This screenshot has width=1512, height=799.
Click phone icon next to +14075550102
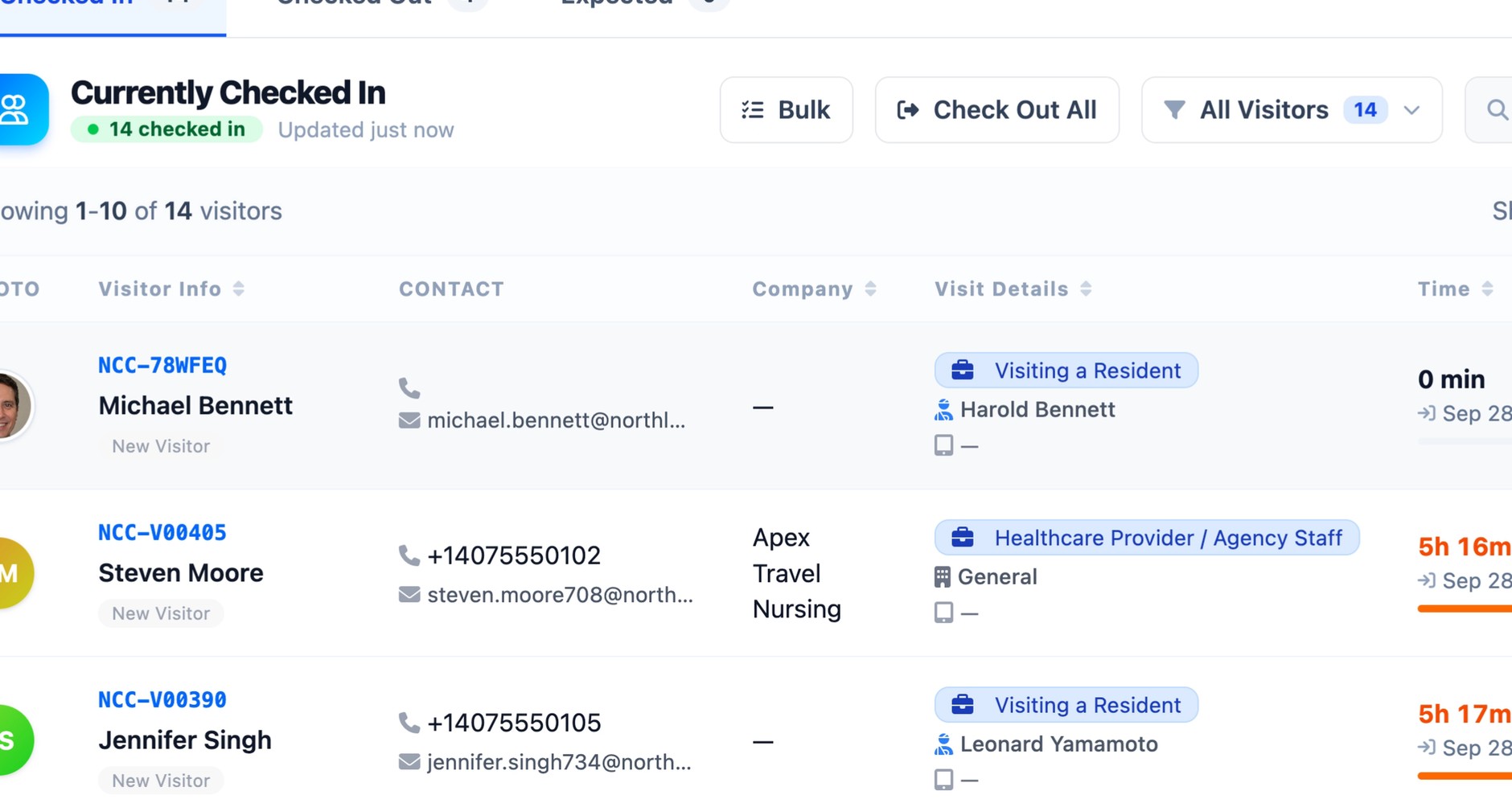point(409,555)
